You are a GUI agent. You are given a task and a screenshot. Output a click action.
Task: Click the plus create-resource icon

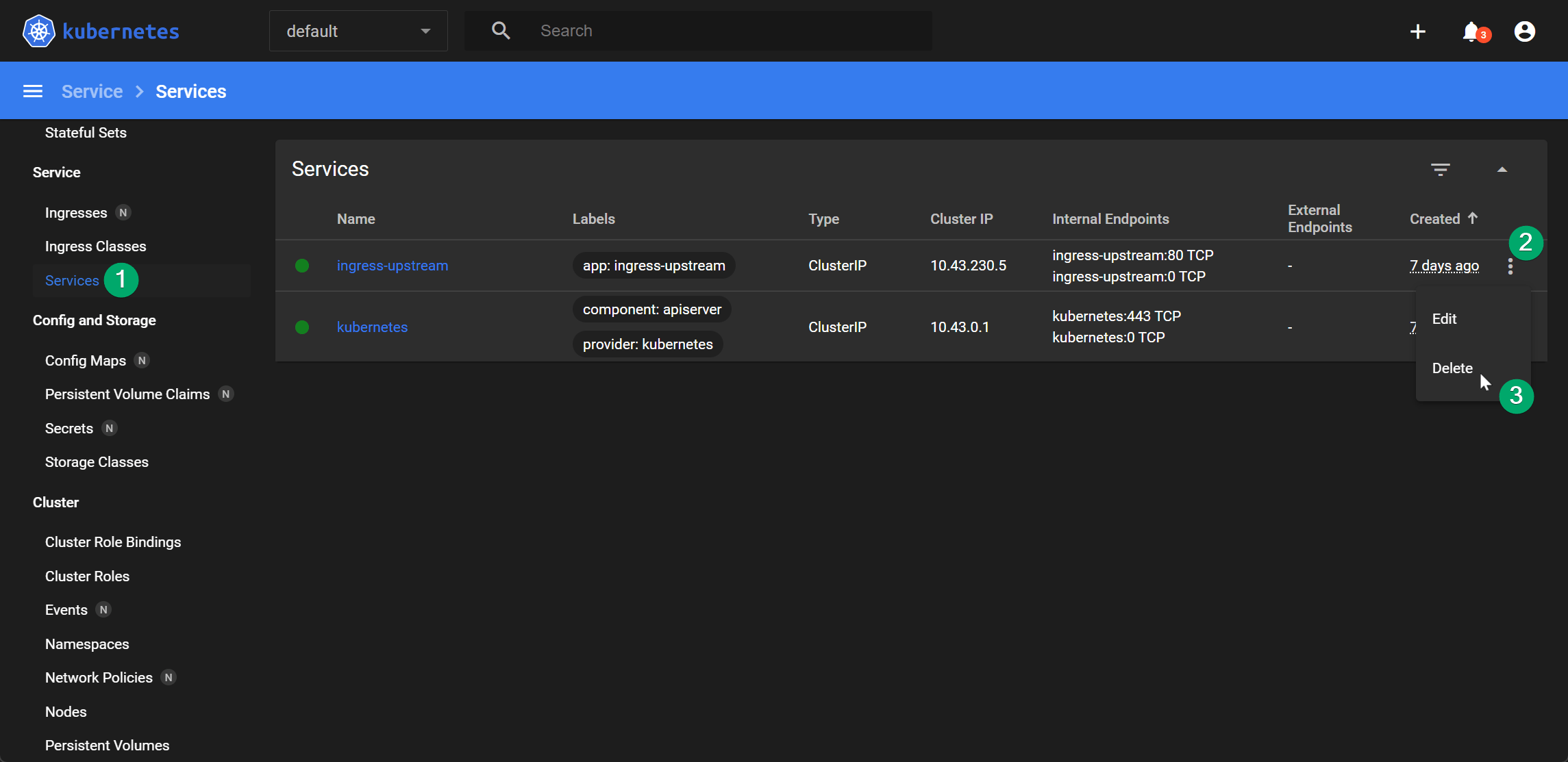1418,31
